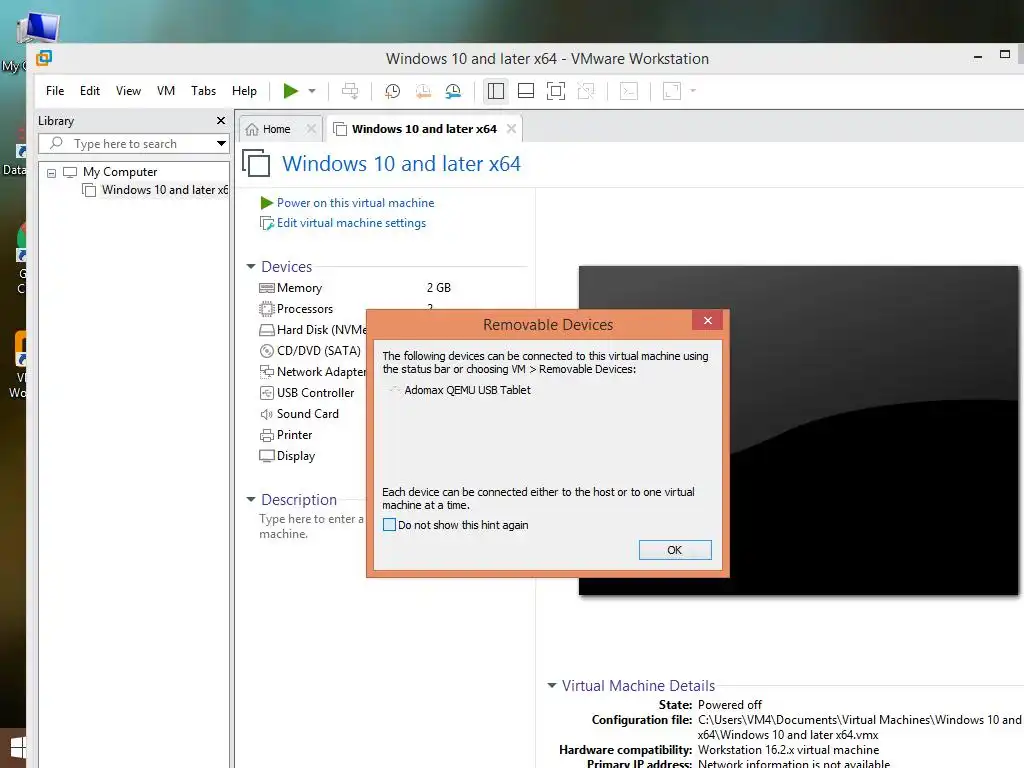Collapse the Description section
The width and height of the screenshot is (1024, 768).
pyautogui.click(x=251, y=499)
